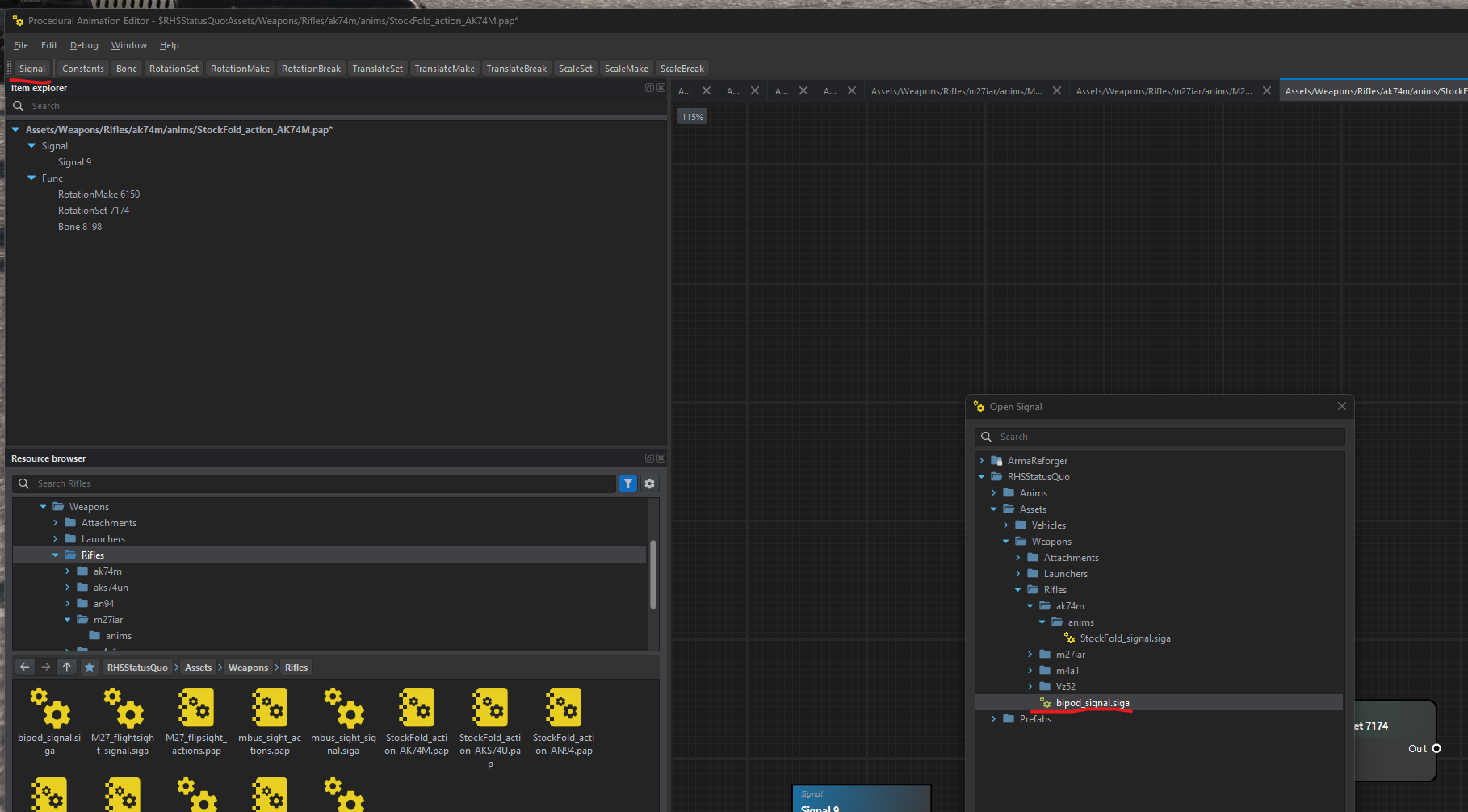Click the filter icon in Resource browser
The image size is (1468, 812).
point(627,483)
